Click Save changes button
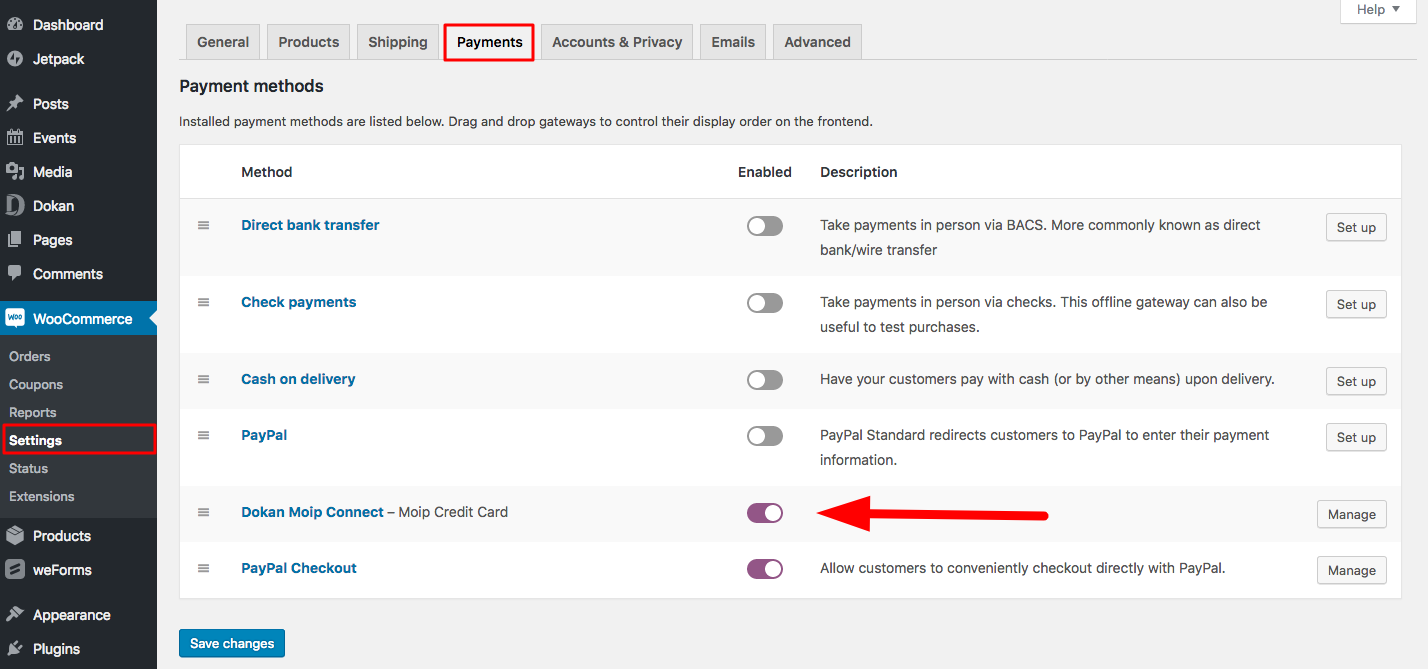The height and width of the screenshot is (669, 1428). point(232,644)
